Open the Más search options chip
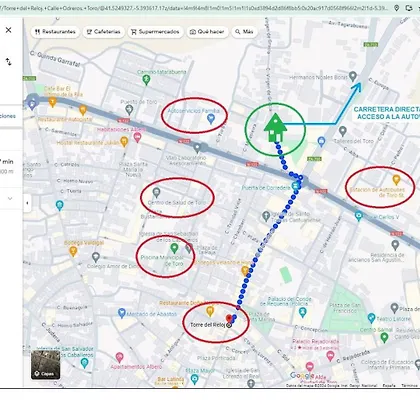 (244, 32)
